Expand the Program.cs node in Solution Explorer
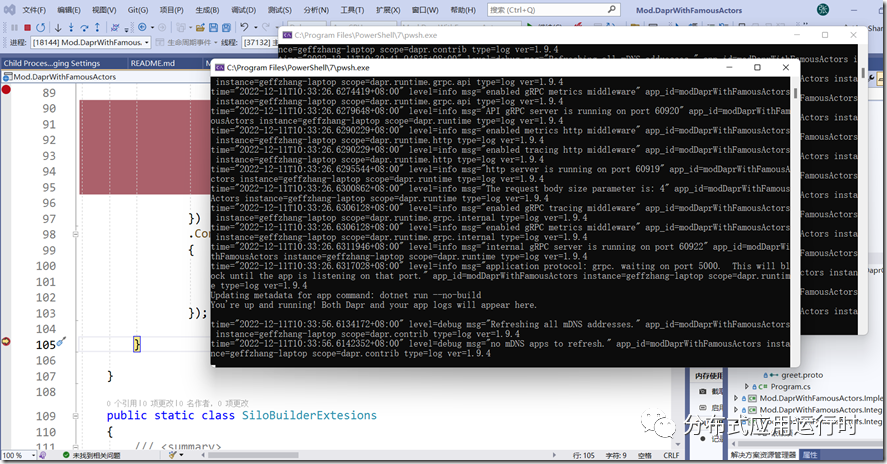 point(747,386)
